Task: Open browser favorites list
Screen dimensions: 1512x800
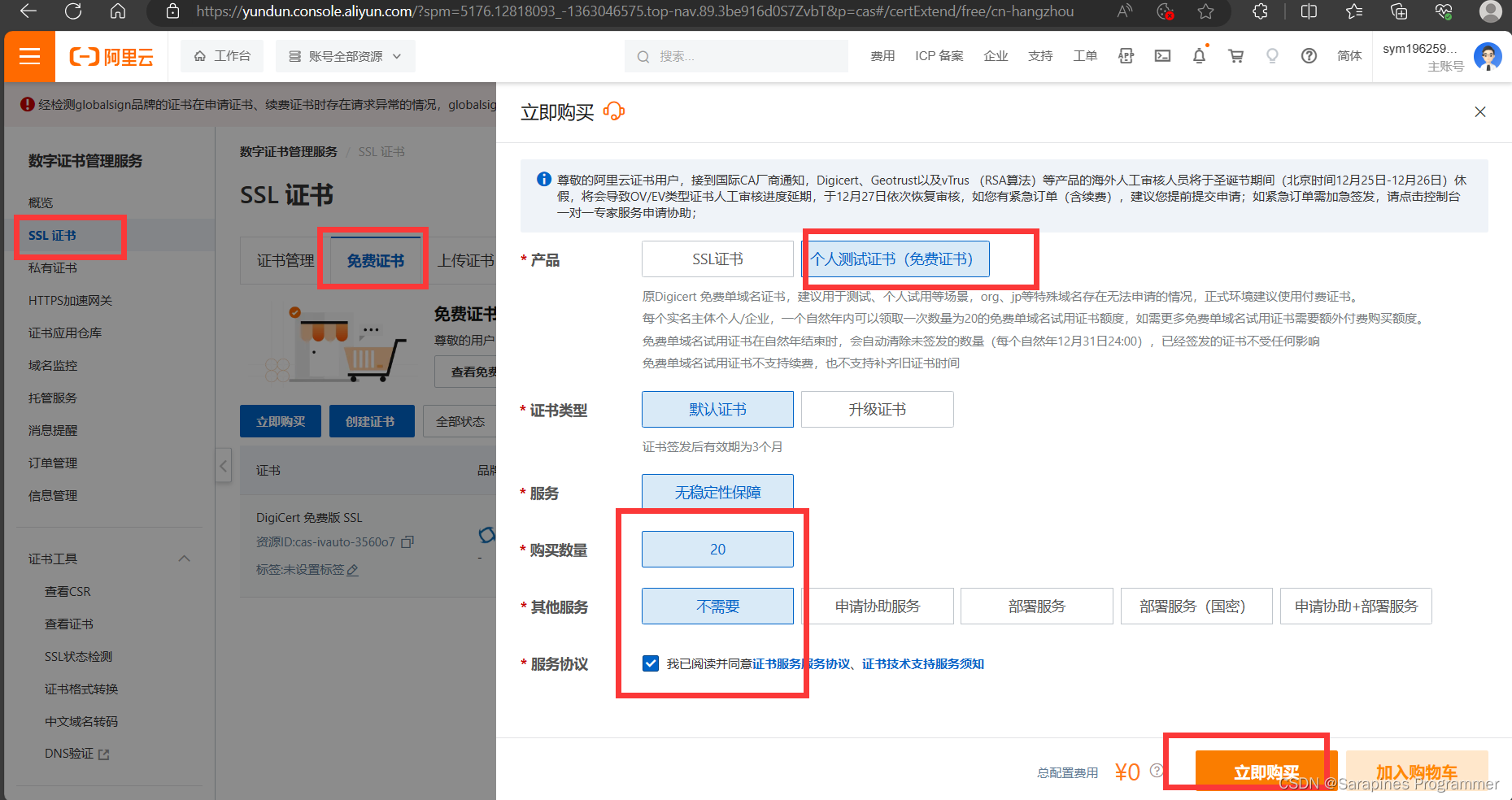Action: click(x=1354, y=11)
